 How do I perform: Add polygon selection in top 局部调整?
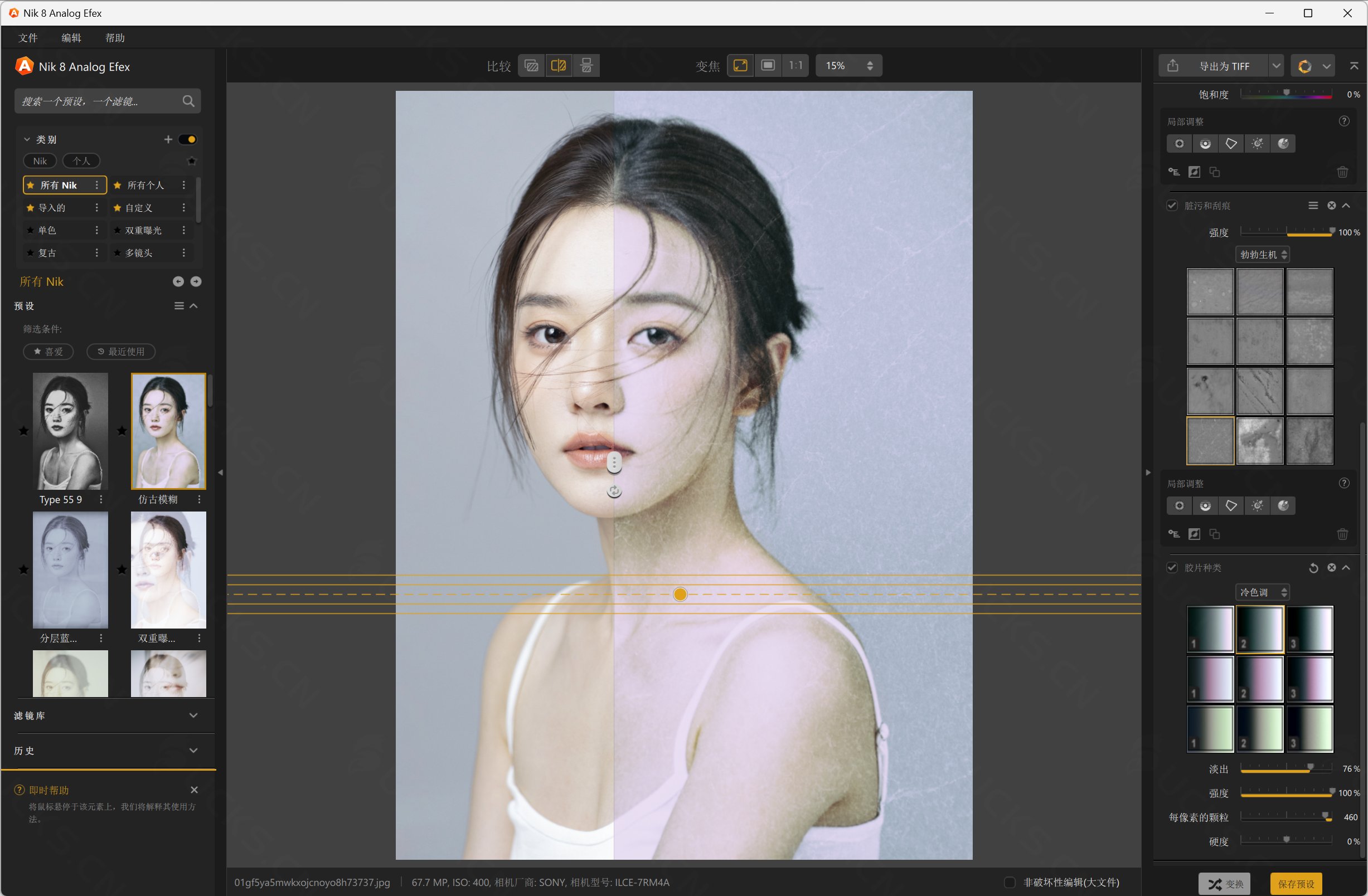pos(1231,144)
